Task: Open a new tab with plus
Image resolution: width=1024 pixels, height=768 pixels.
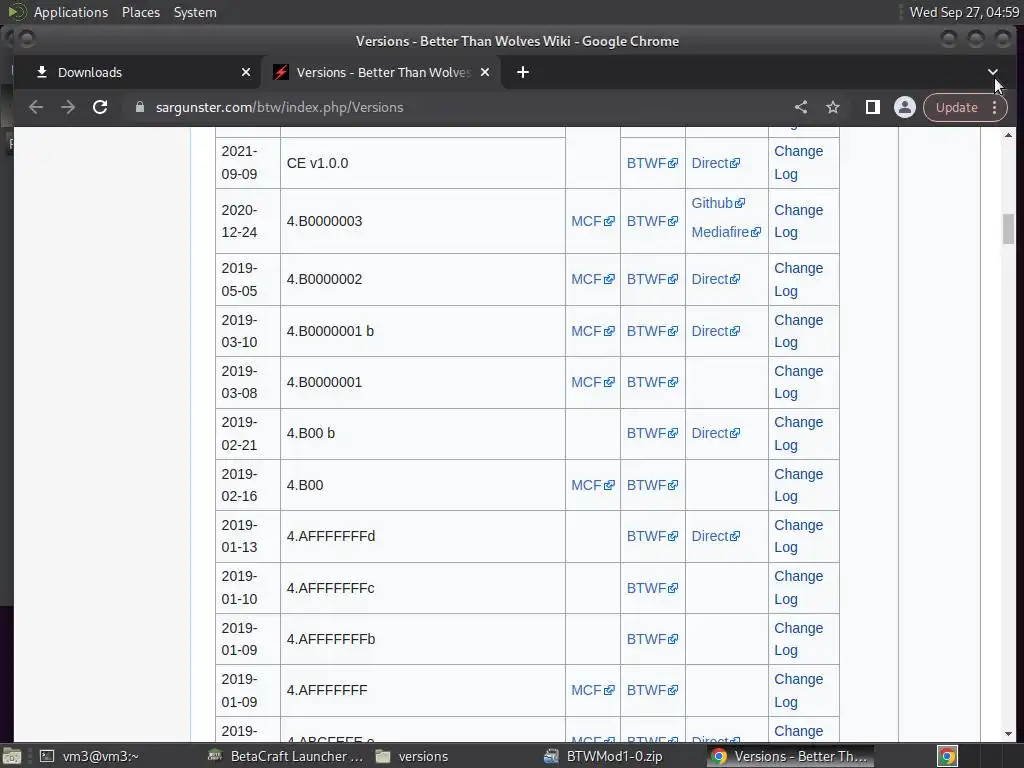Action: pyautogui.click(x=522, y=72)
